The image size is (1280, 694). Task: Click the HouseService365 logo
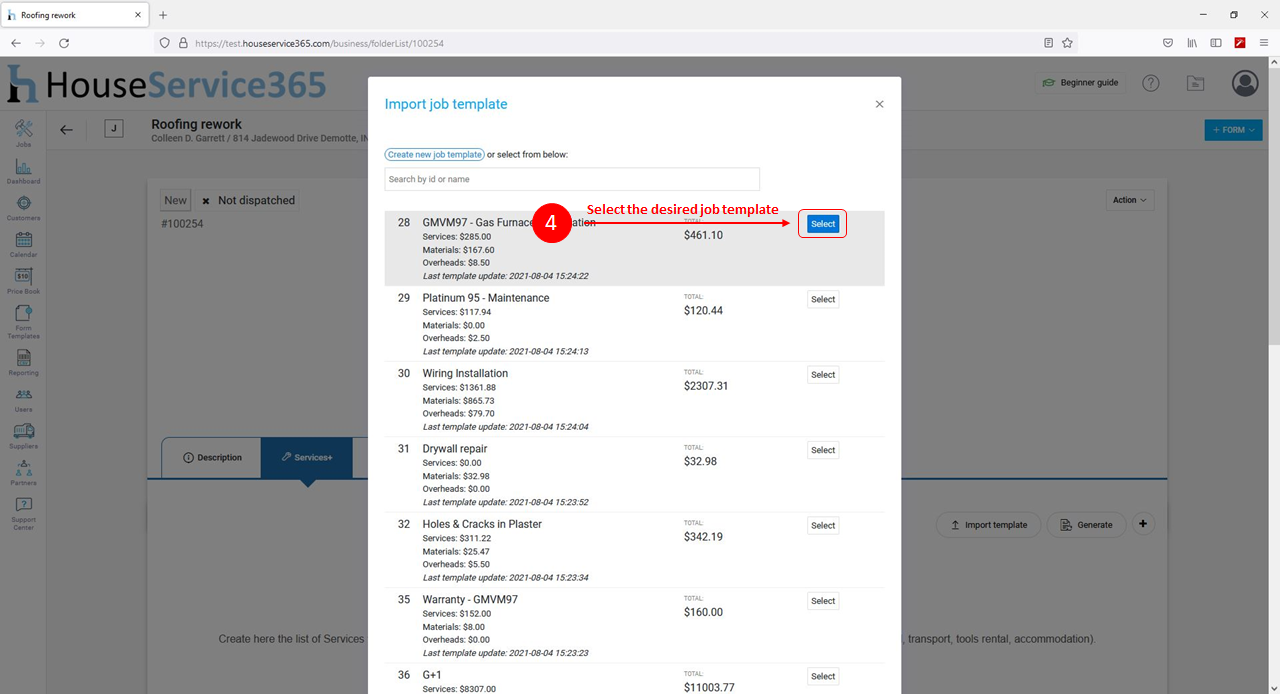167,85
